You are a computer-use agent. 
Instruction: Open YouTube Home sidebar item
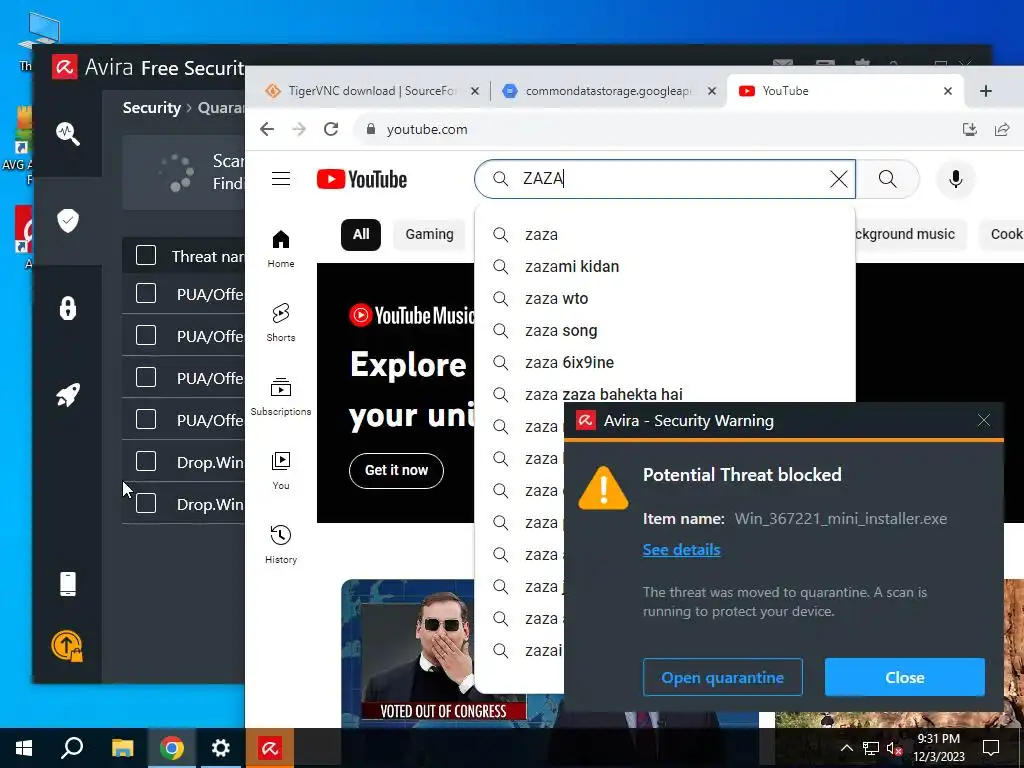pos(281,249)
